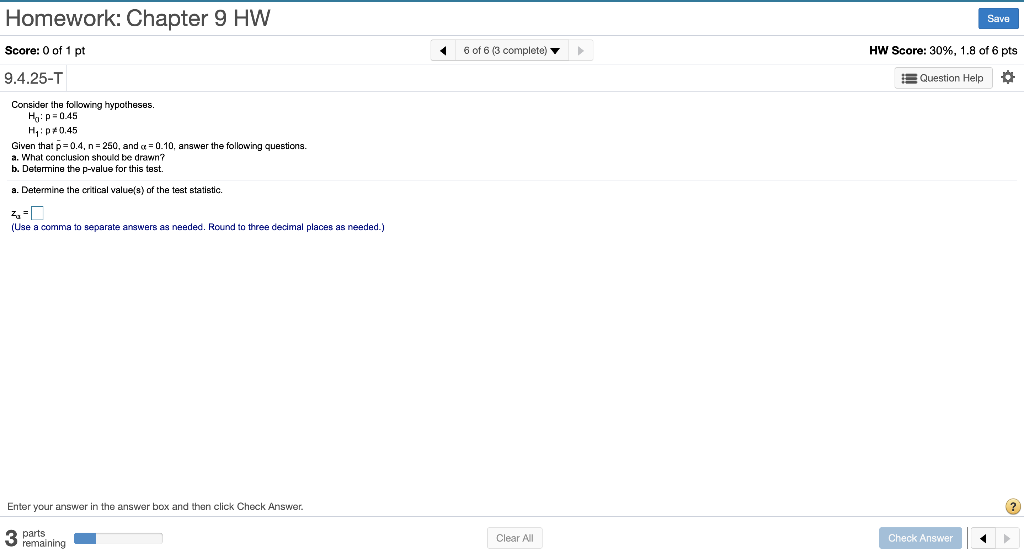Click the yellow help question mark icon
The image size is (1024, 559).
[1012, 506]
